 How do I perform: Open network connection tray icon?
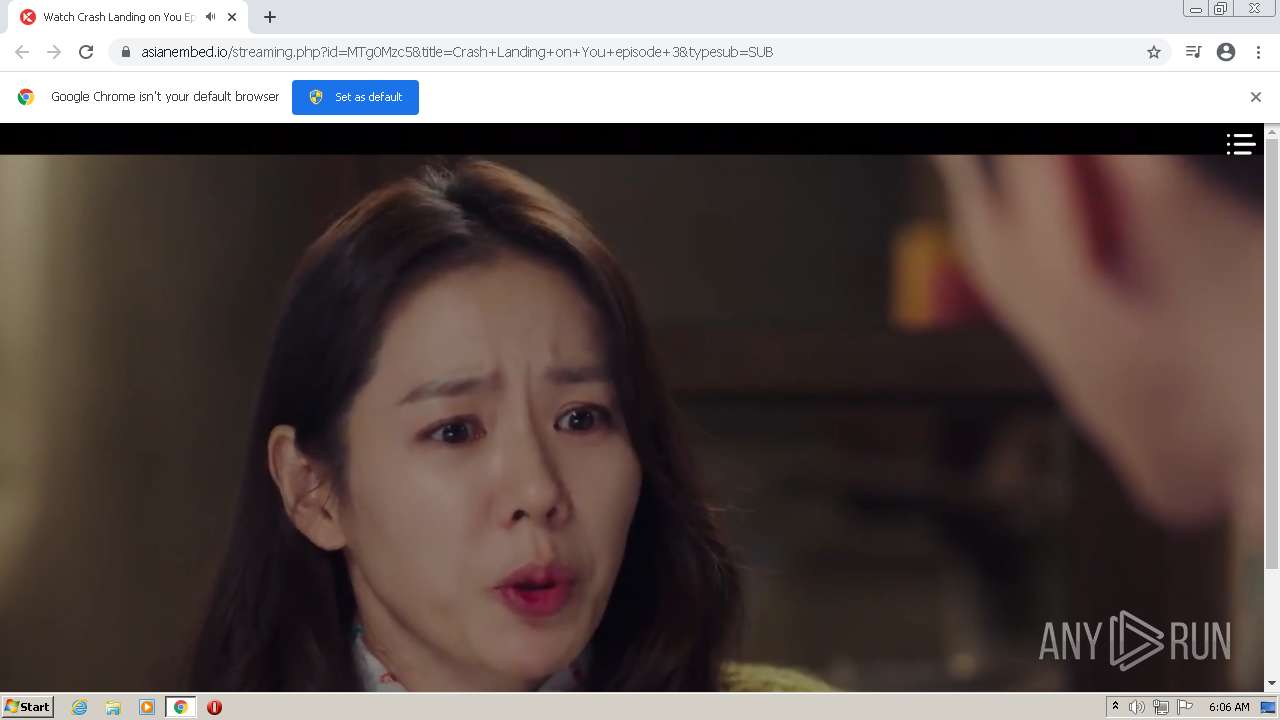pos(1161,707)
